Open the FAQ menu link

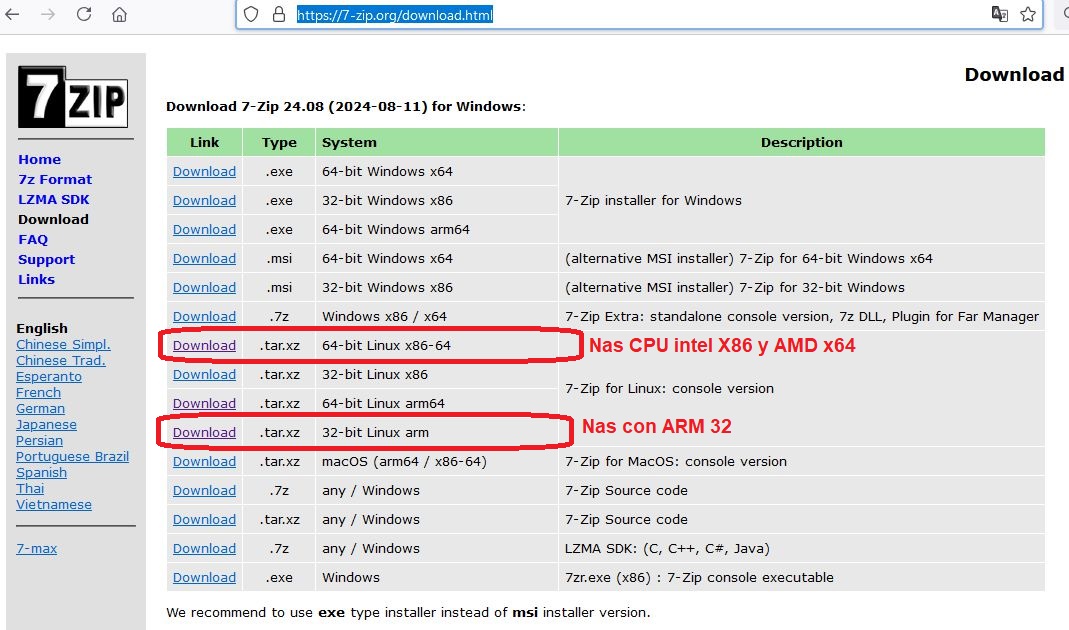point(33,239)
